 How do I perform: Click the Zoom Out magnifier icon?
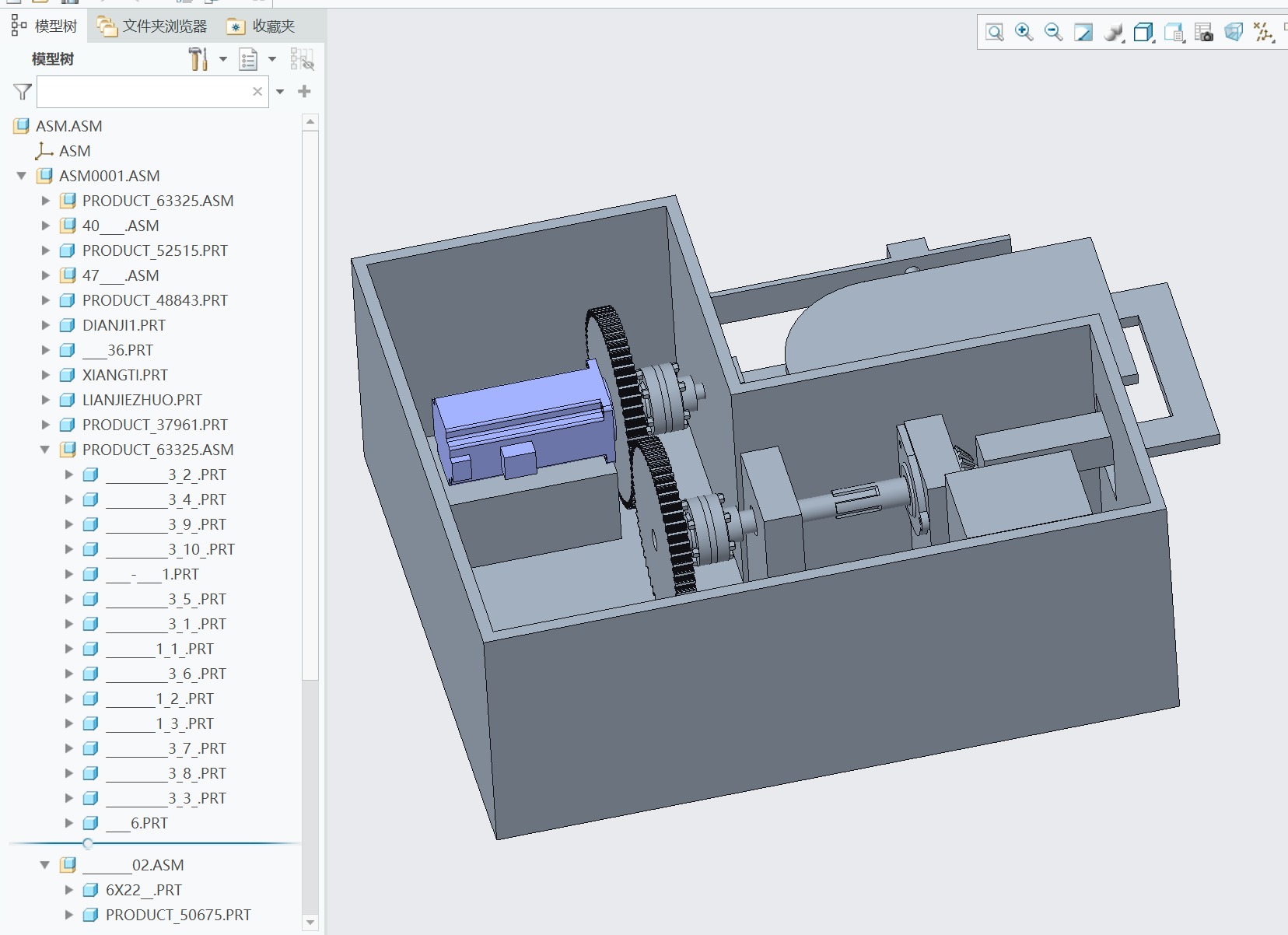pos(1053,32)
